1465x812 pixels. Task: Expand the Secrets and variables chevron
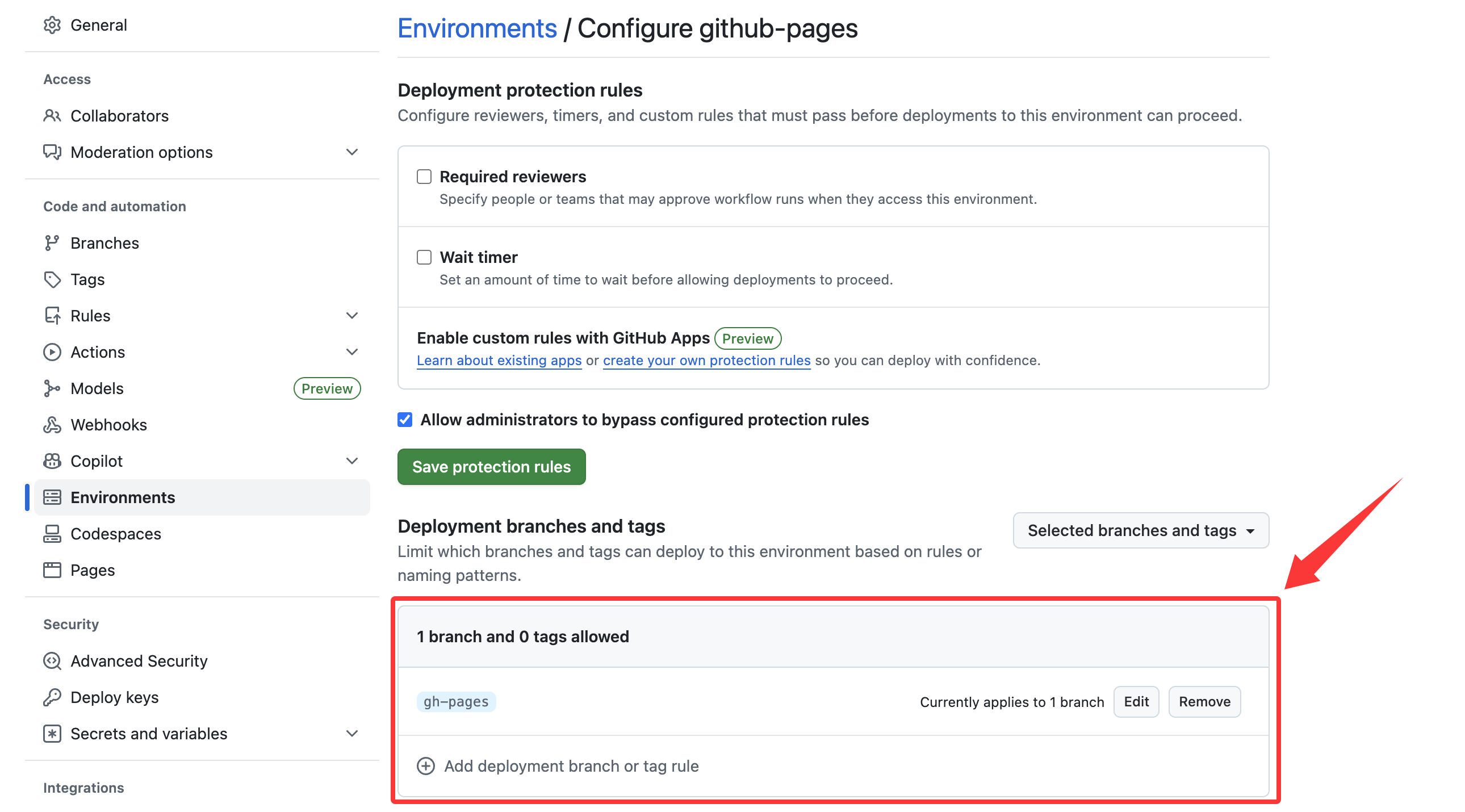pyautogui.click(x=352, y=735)
